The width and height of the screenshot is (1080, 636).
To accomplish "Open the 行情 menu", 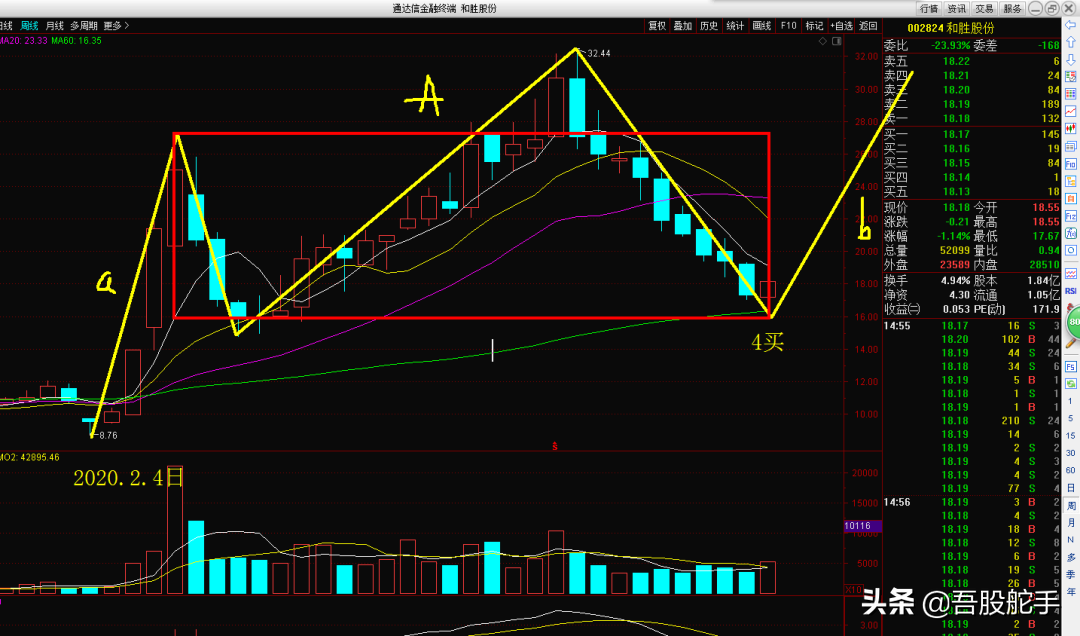I will [x=928, y=8].
